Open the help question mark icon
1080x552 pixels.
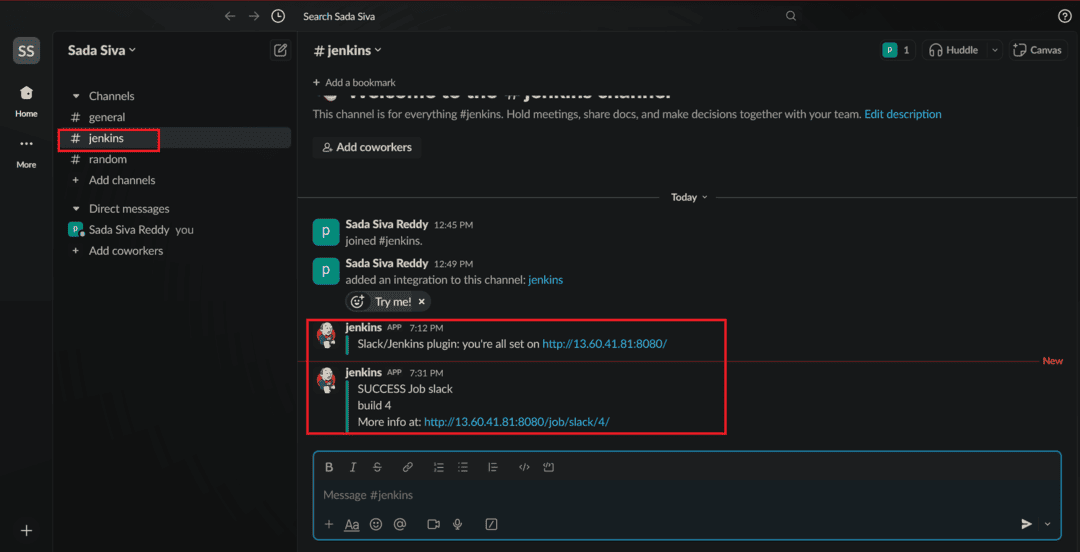click(1064, 16)
